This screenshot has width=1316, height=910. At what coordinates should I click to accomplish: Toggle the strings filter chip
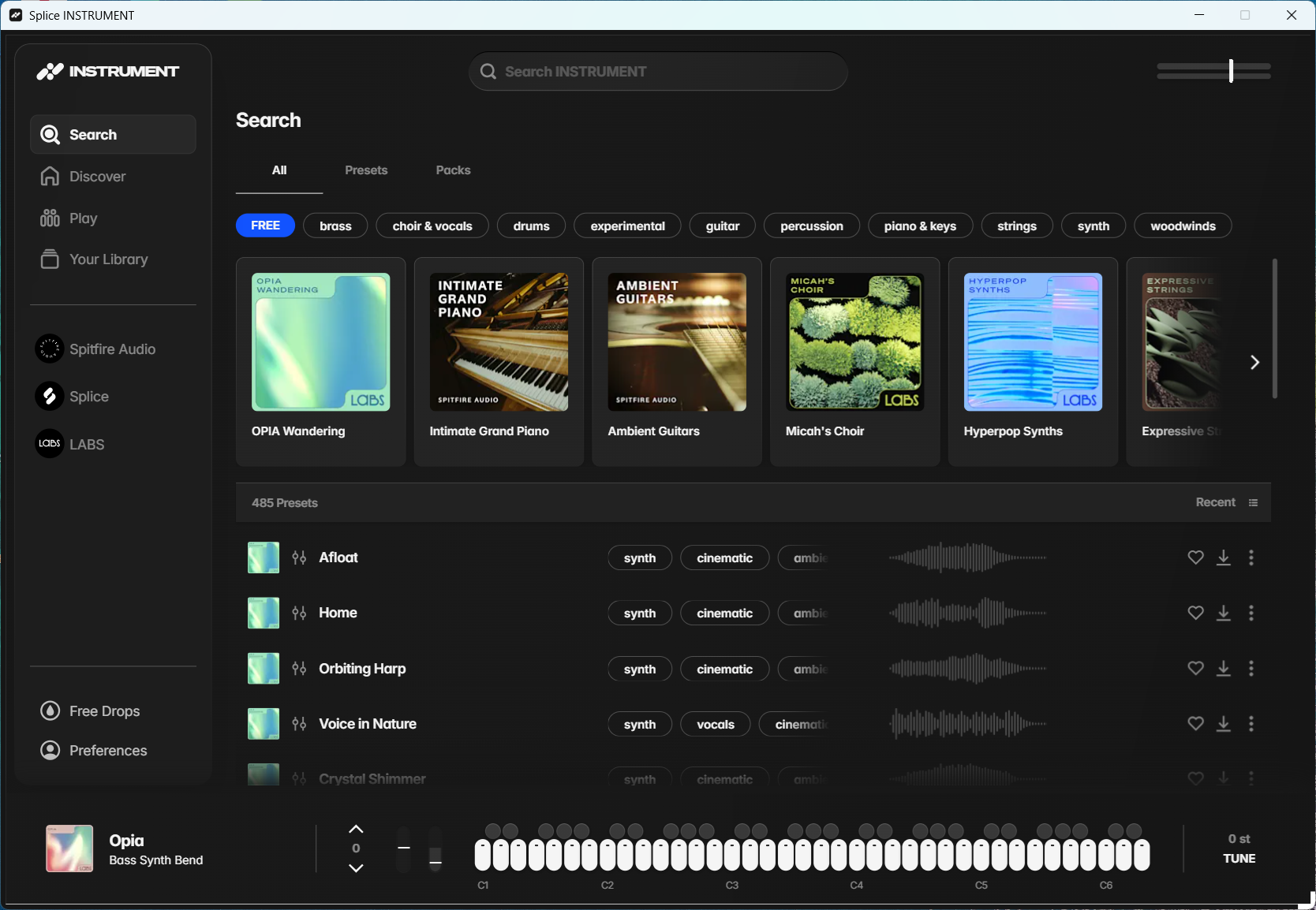tap(1017, 226)
